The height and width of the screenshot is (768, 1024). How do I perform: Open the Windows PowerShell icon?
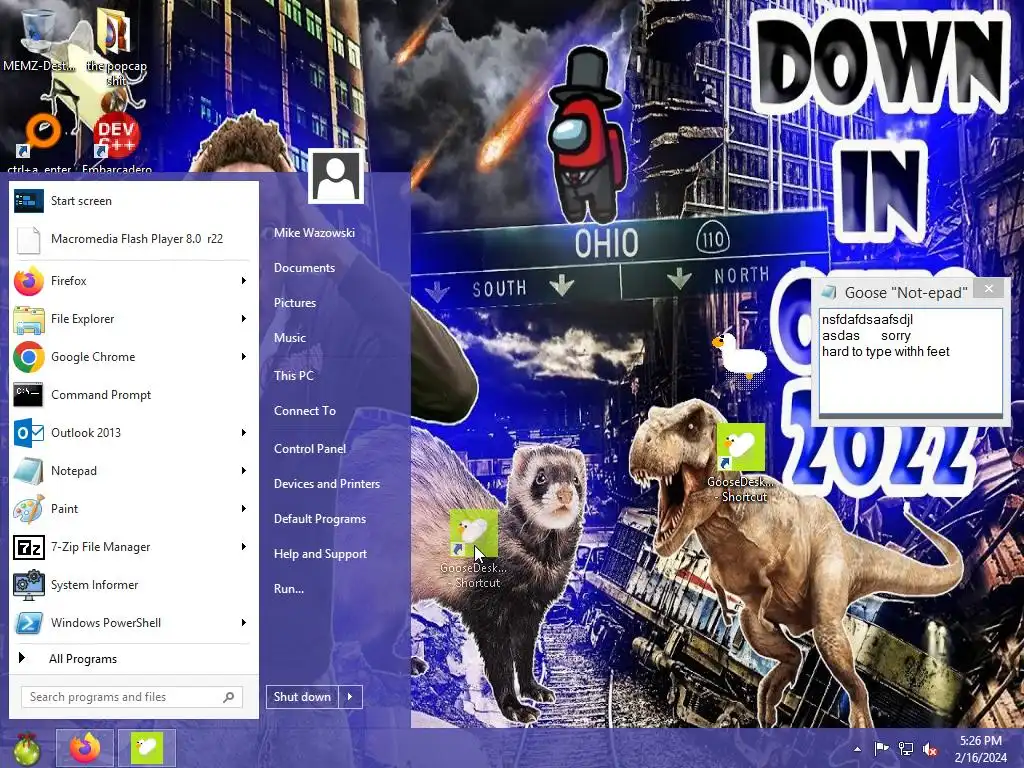click(x=29, y=622)
